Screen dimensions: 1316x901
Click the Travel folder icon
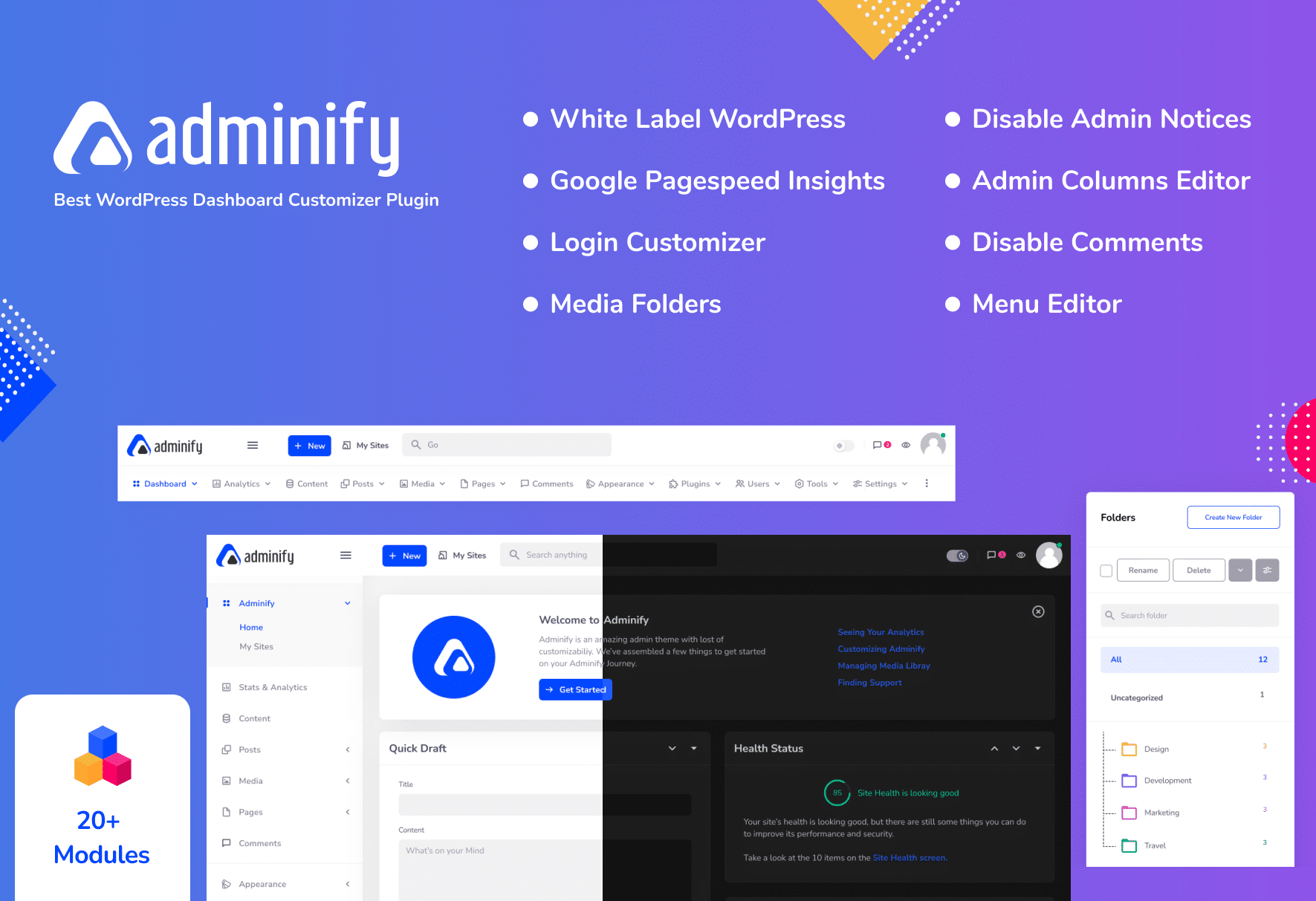tap(1129, 845)
